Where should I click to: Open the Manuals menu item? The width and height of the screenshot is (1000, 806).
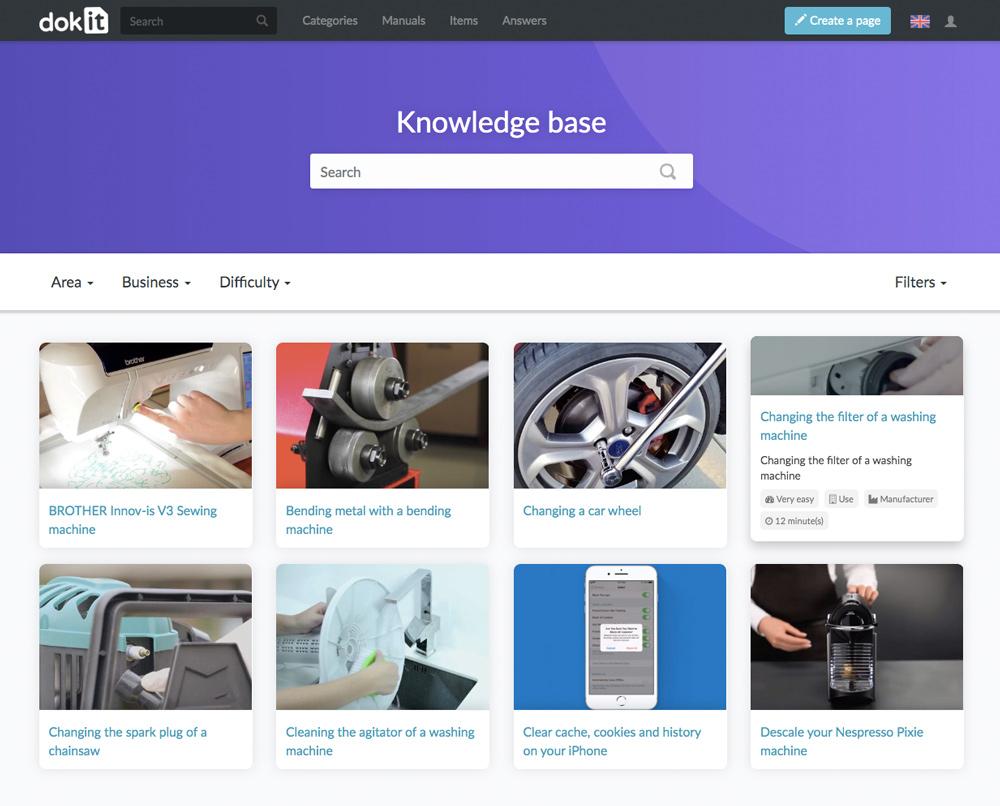404,20
